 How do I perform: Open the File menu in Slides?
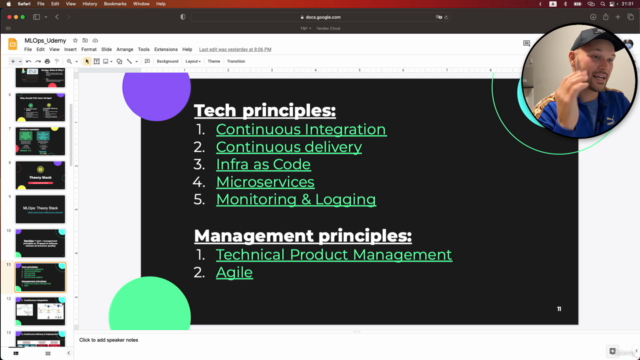[x=28, y=49]
